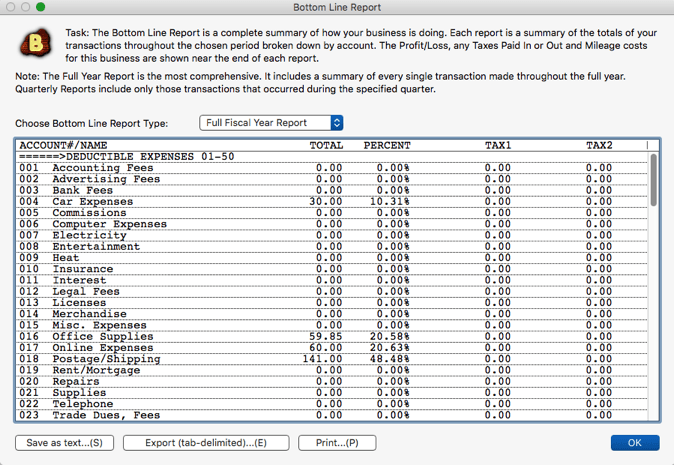Viewport: 674px width, 465px height.
Task: Select the 021 Supplies row
Action: [x=332, y=393]
